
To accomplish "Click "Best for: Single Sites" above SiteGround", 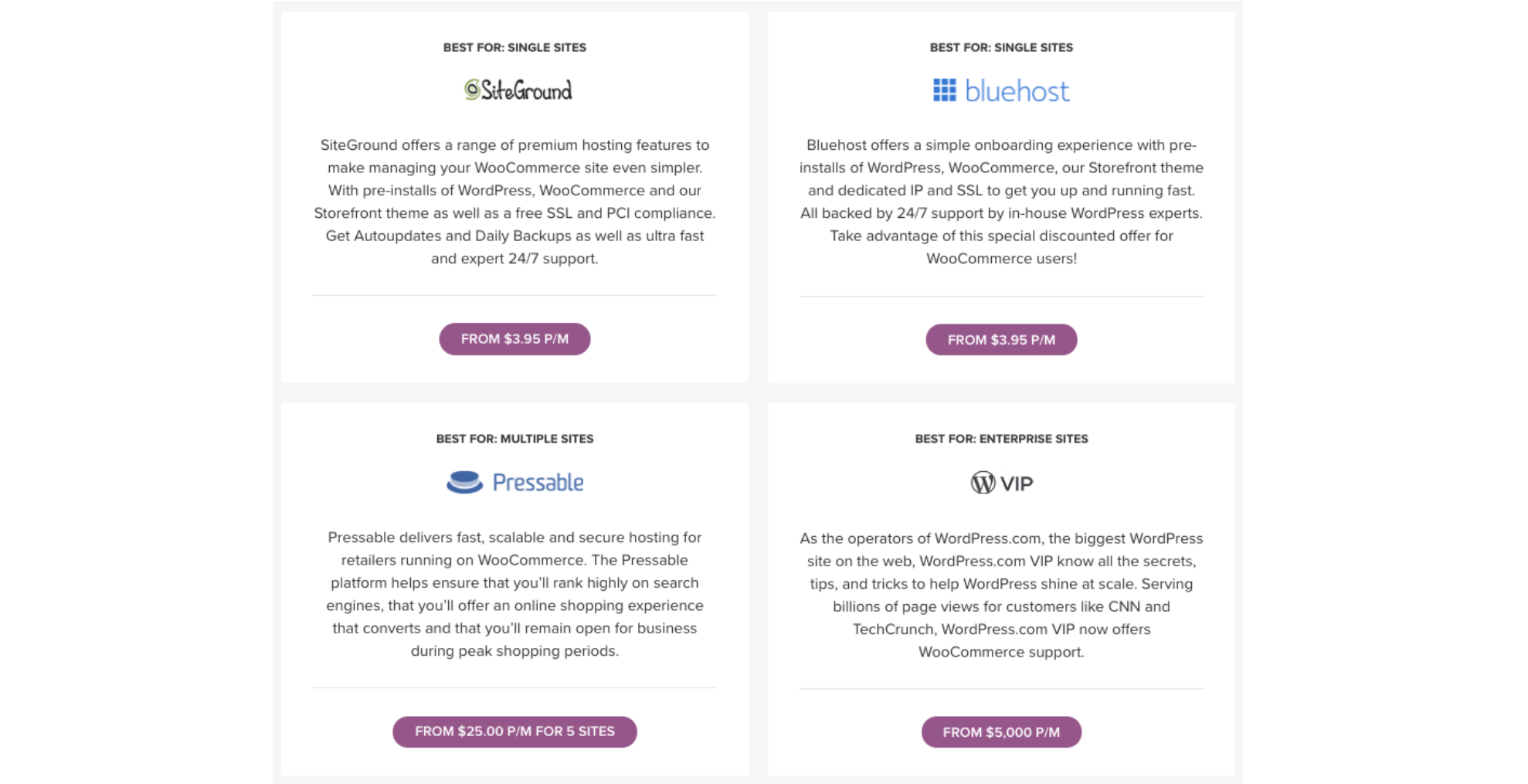I will tap(514, 47).
